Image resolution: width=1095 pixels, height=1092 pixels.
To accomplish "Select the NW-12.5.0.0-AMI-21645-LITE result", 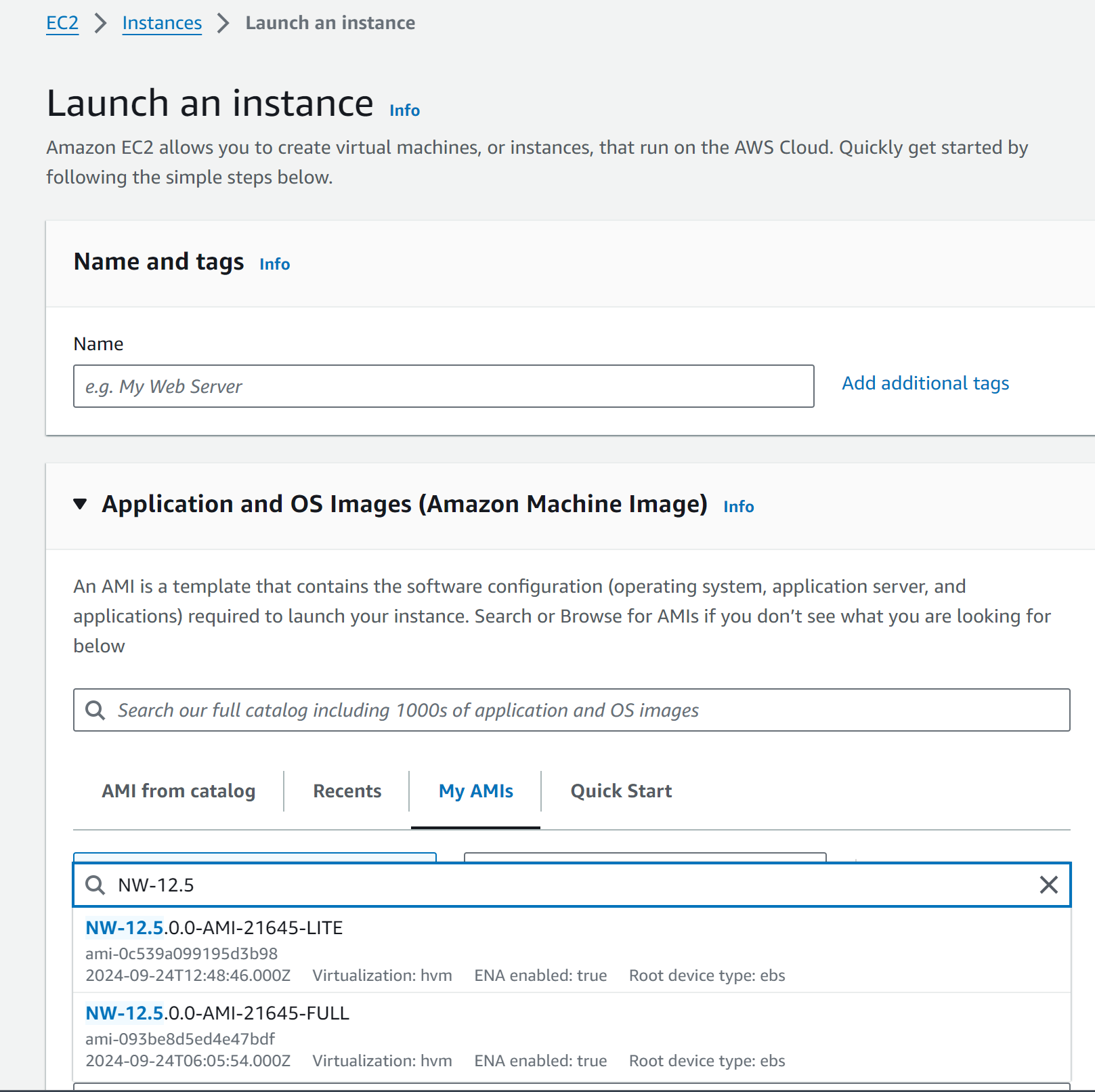I will (214, 928).
